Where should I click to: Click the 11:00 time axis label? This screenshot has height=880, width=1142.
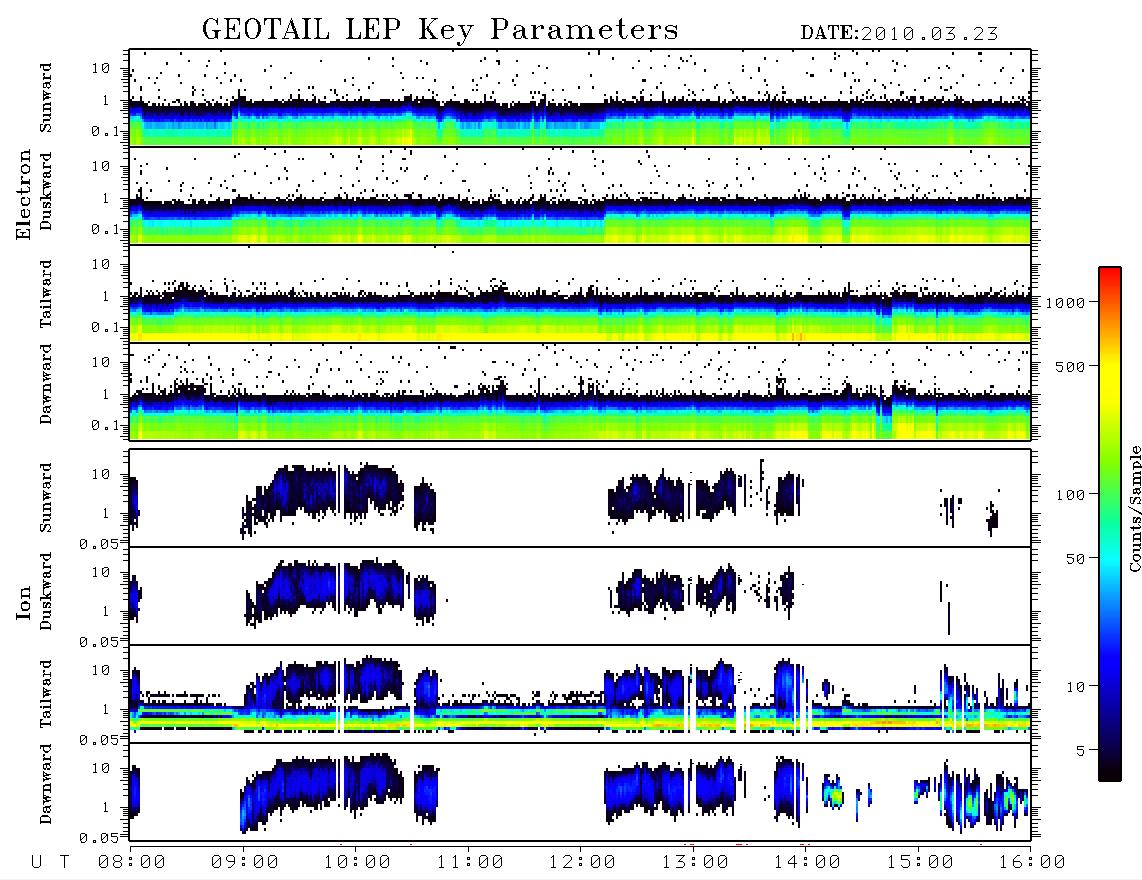[x=470, y=862]
